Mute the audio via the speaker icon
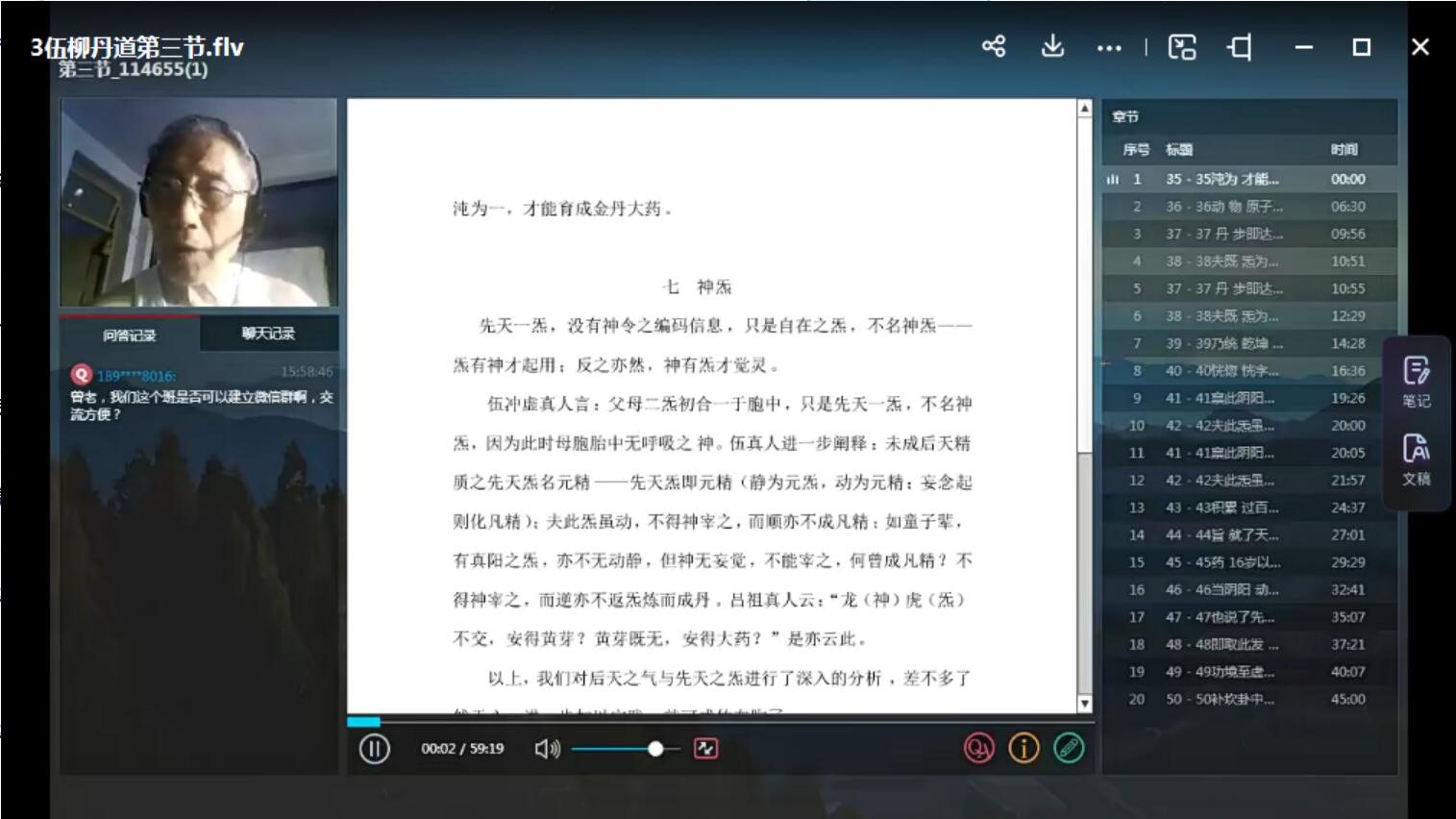Image resolution: width=1456 pixels, height=819 pixels. [x=548, y=747]
